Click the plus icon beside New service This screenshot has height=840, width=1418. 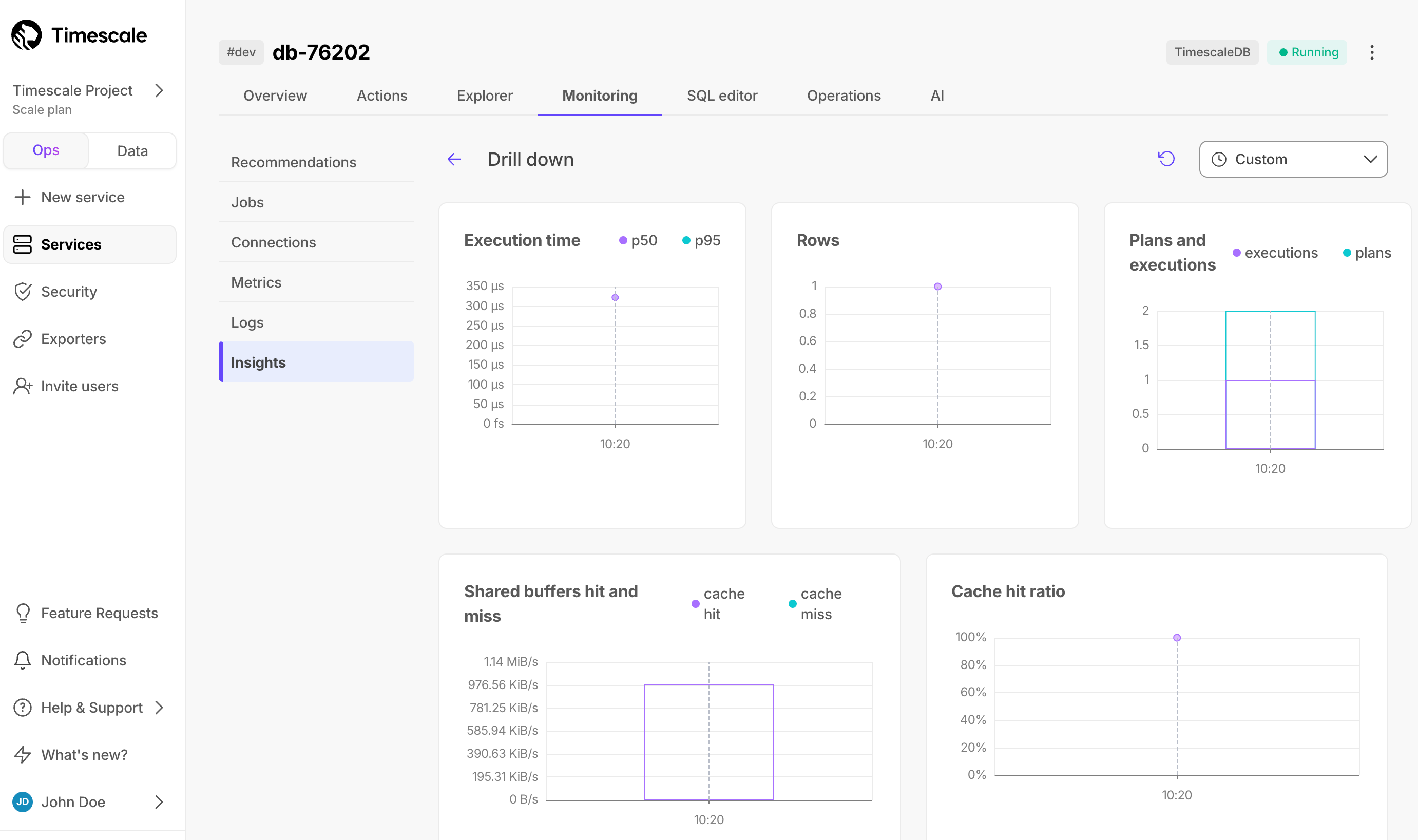pos(22,197)
